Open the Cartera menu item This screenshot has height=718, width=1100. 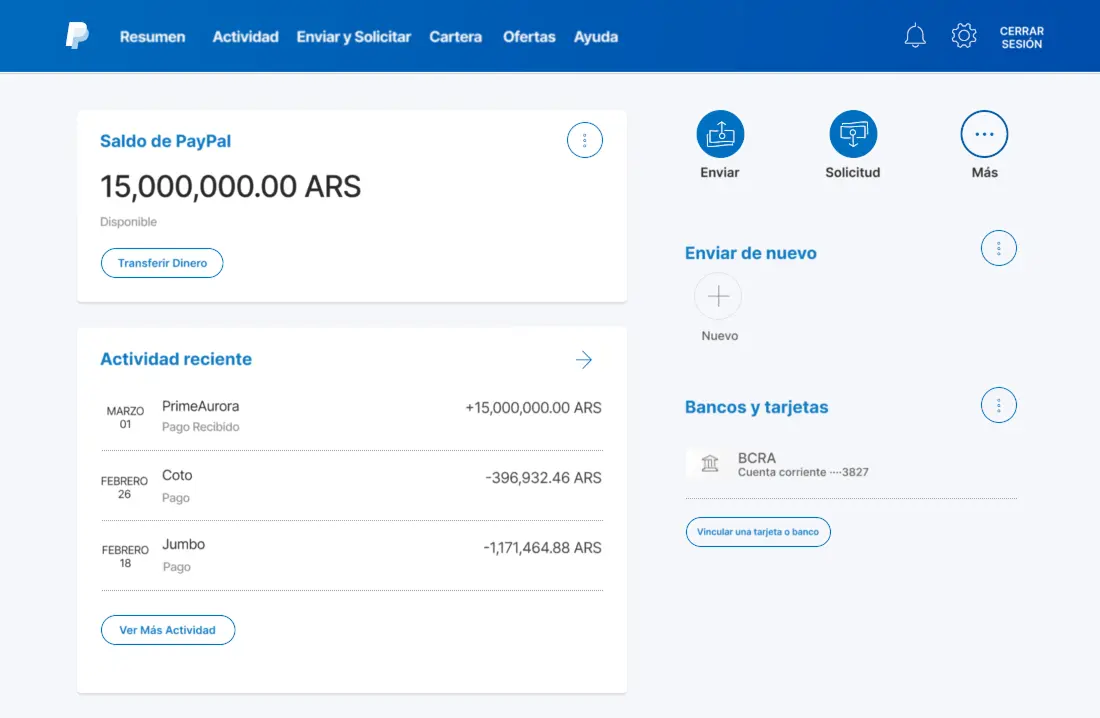(455, 37)
